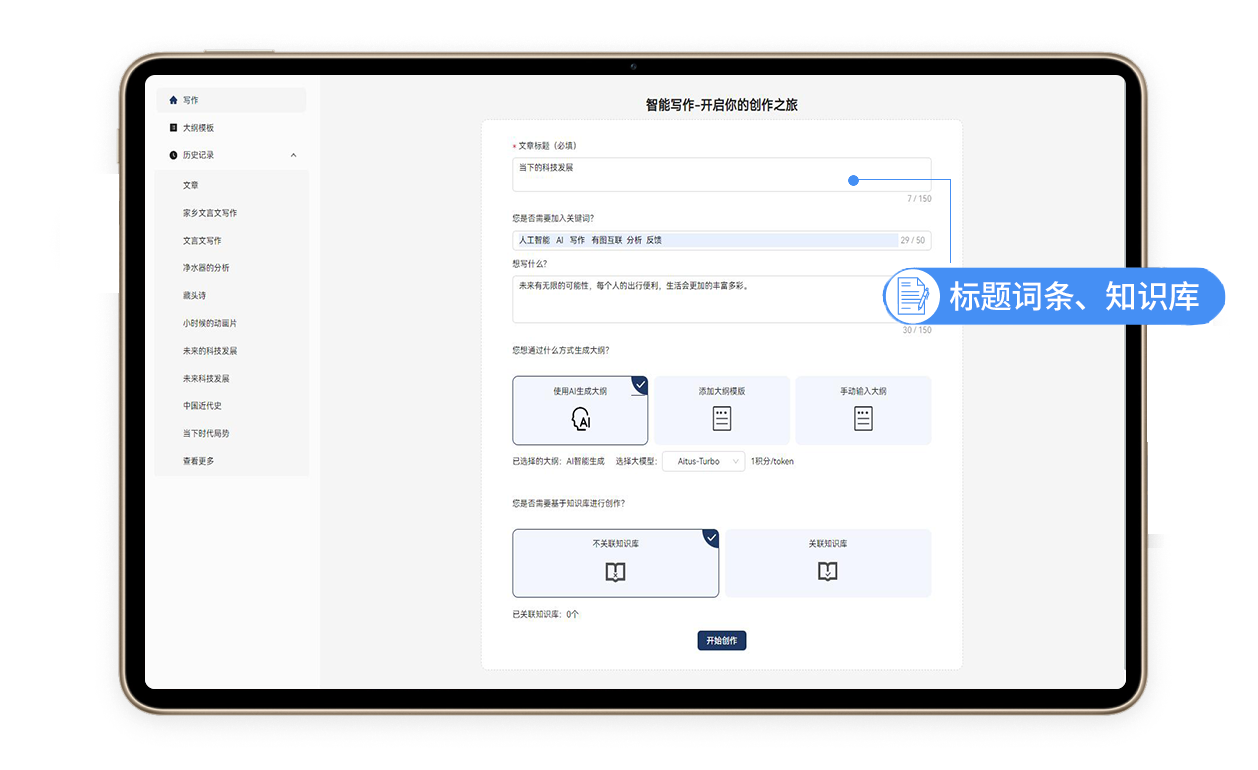Click the document icon under 添加大纲模板

click(x=722, y=418)
